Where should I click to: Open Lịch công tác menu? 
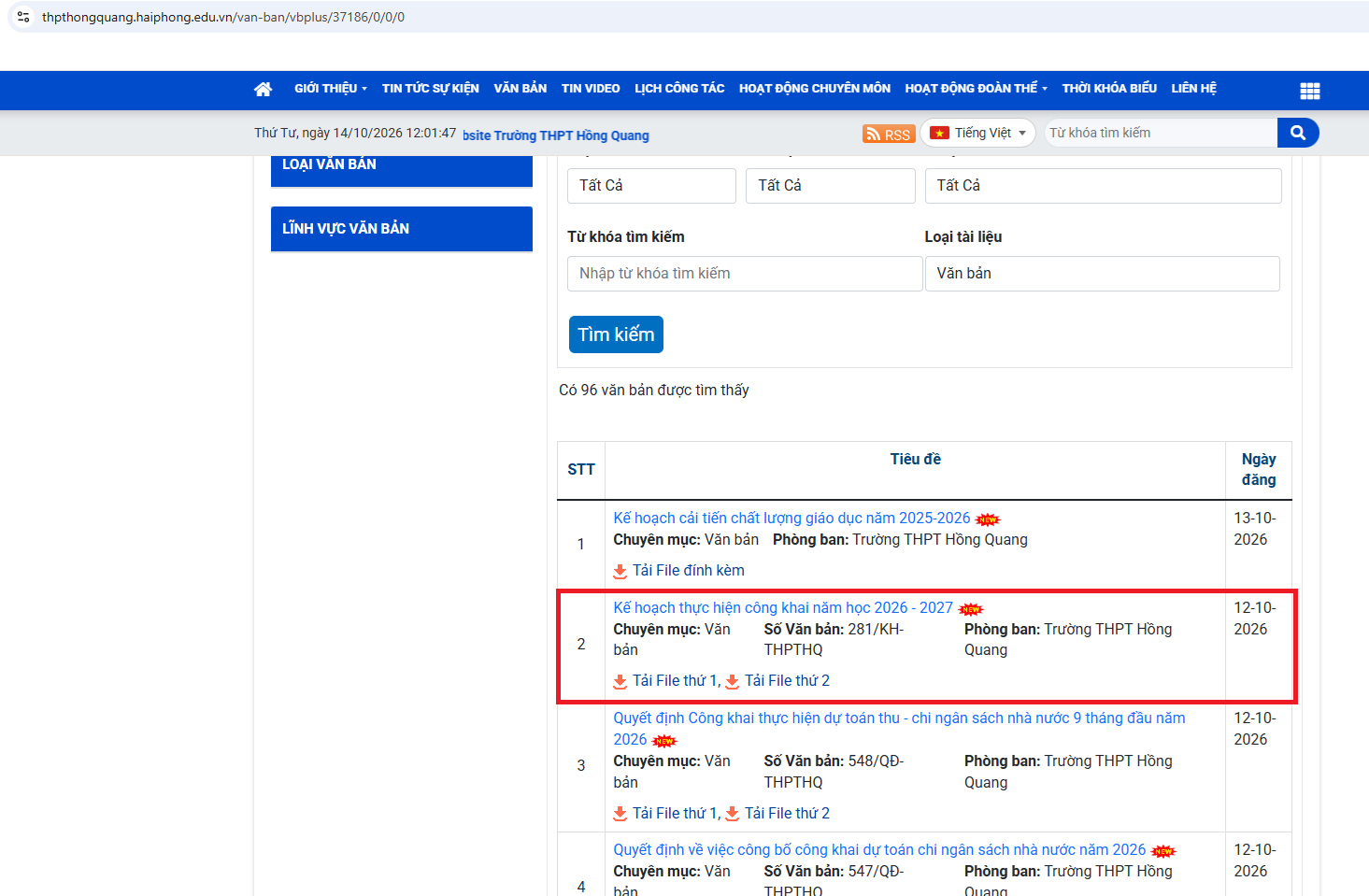(679, 89)
